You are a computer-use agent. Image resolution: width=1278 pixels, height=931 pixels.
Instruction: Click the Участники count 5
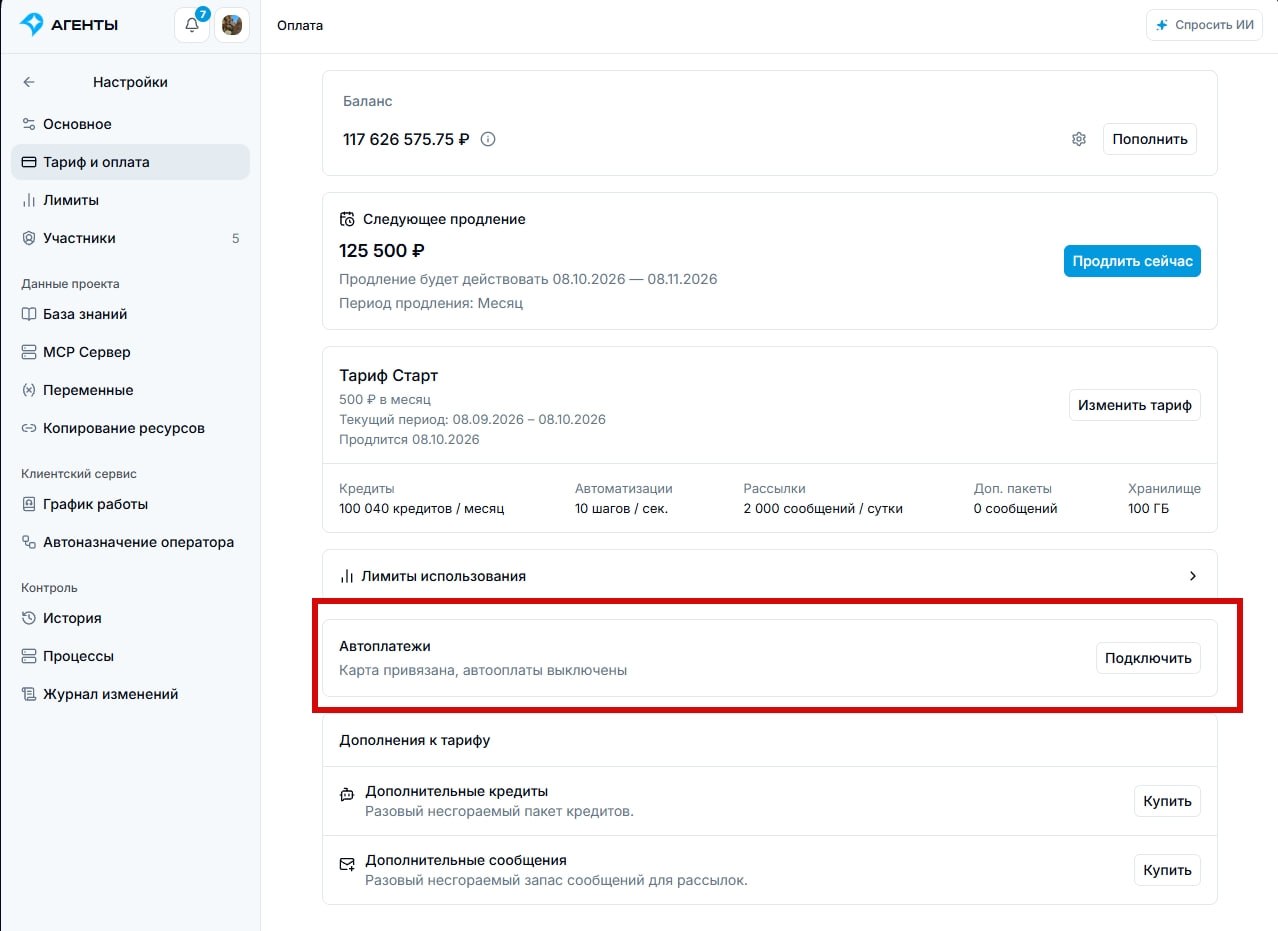point(236,238)
